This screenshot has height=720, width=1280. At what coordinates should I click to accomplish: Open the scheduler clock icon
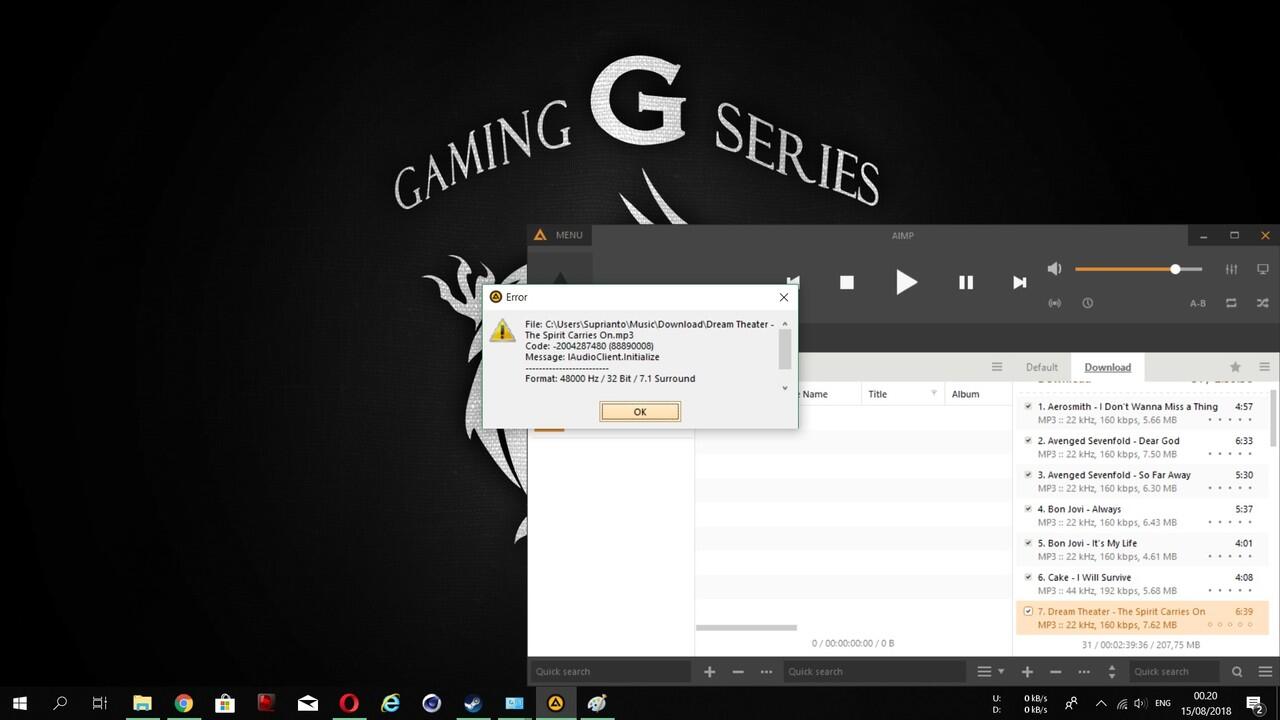(x=1087, y=303)
